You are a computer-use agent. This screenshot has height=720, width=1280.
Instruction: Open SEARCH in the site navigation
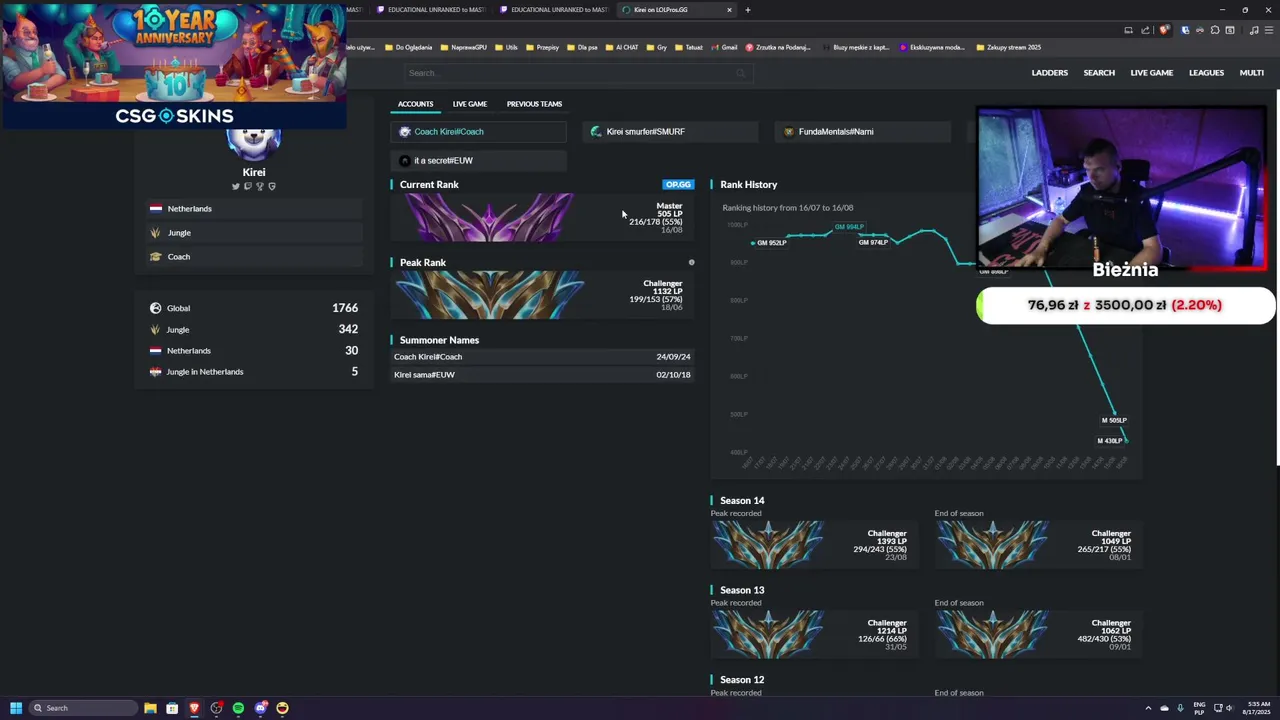1099,73
